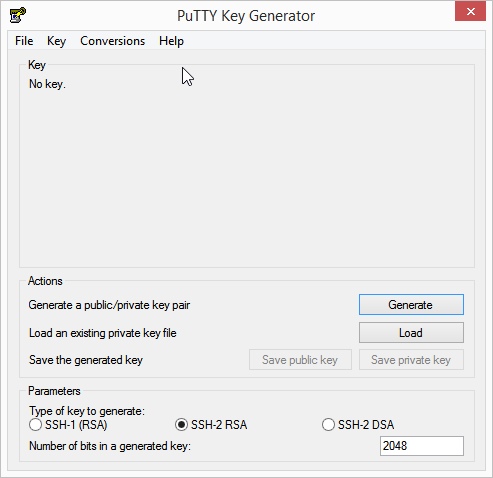Click the 'Save the generated key' label
The height and width of the screenshot is (478, 493).
[86, 360]
